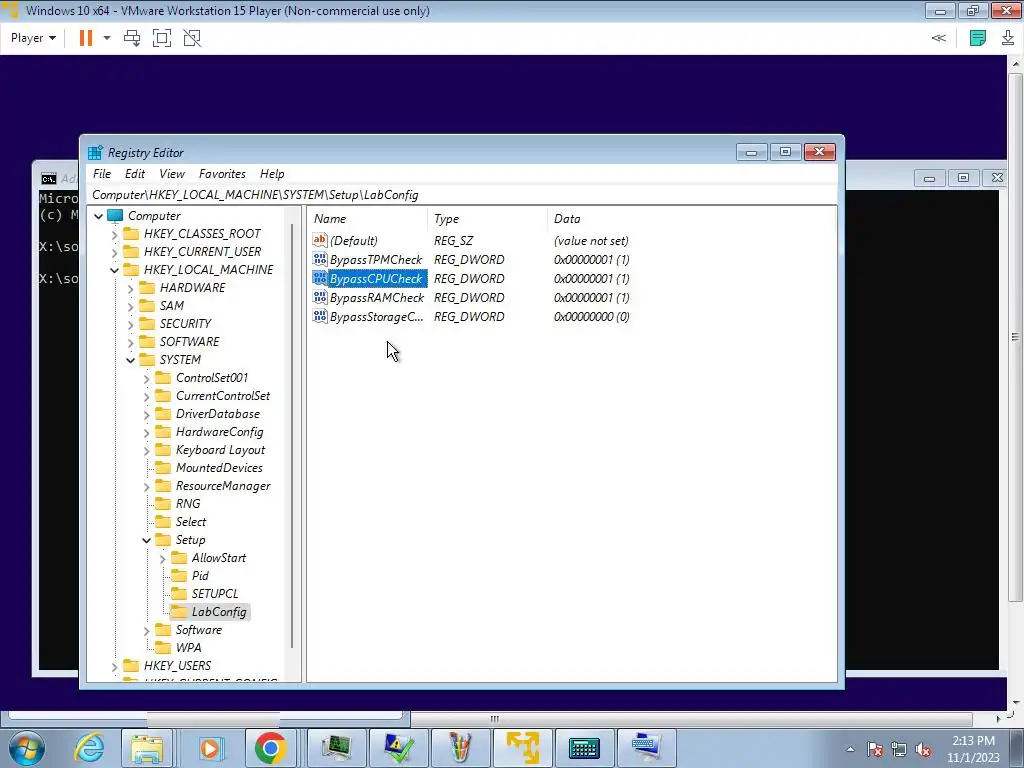Expand HKEY_CURRENT_USER hive
Viewport: 1024px width, 768px height.
(x=114, y=252)
